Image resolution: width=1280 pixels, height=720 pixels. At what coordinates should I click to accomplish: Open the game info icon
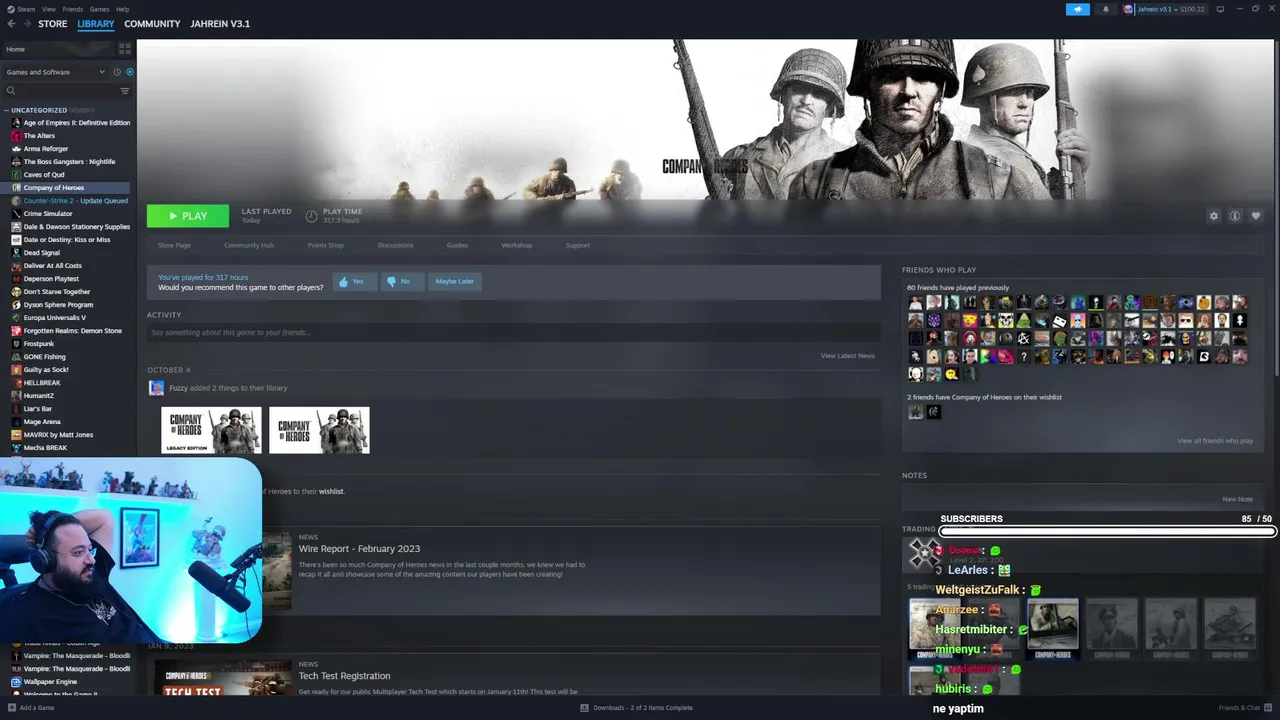point(1235,216)
